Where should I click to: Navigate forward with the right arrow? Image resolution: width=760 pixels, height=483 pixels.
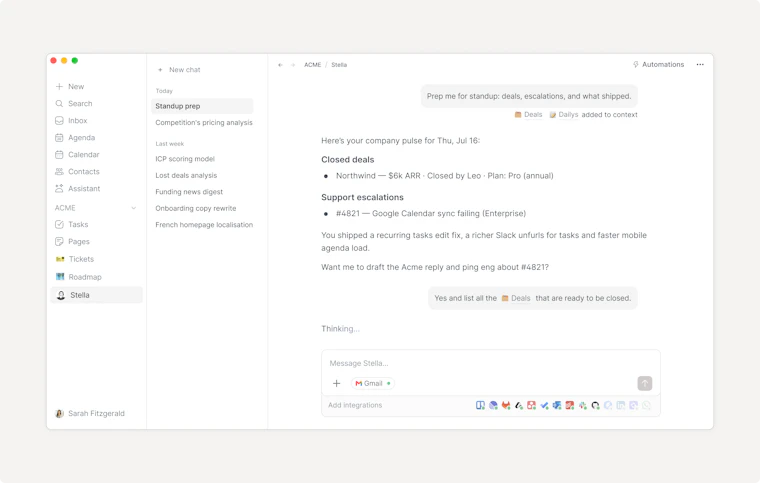(293, 65)
